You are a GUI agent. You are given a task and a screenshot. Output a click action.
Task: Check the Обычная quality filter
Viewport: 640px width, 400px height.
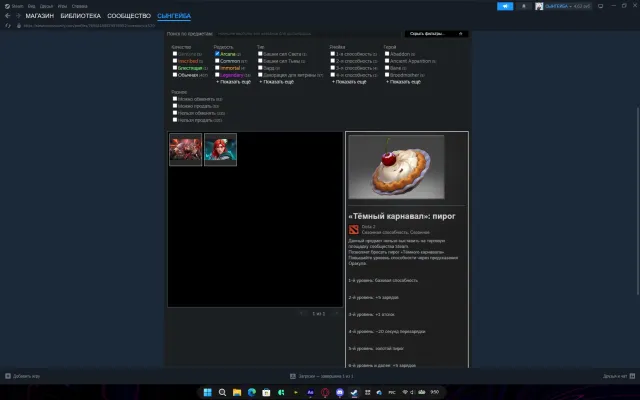coord(175,75)
